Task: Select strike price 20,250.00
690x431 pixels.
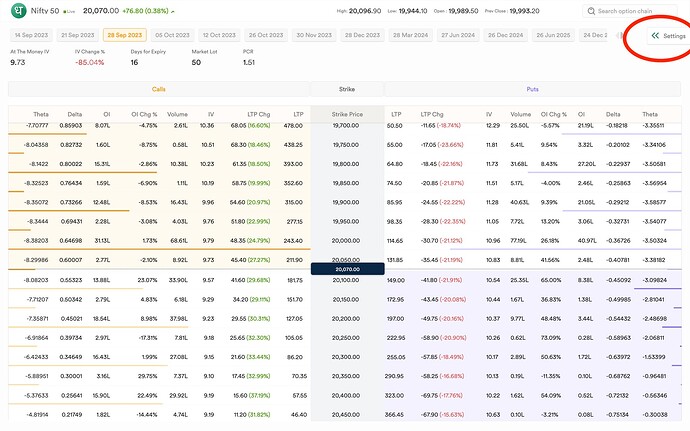Action: click(346, 338)
